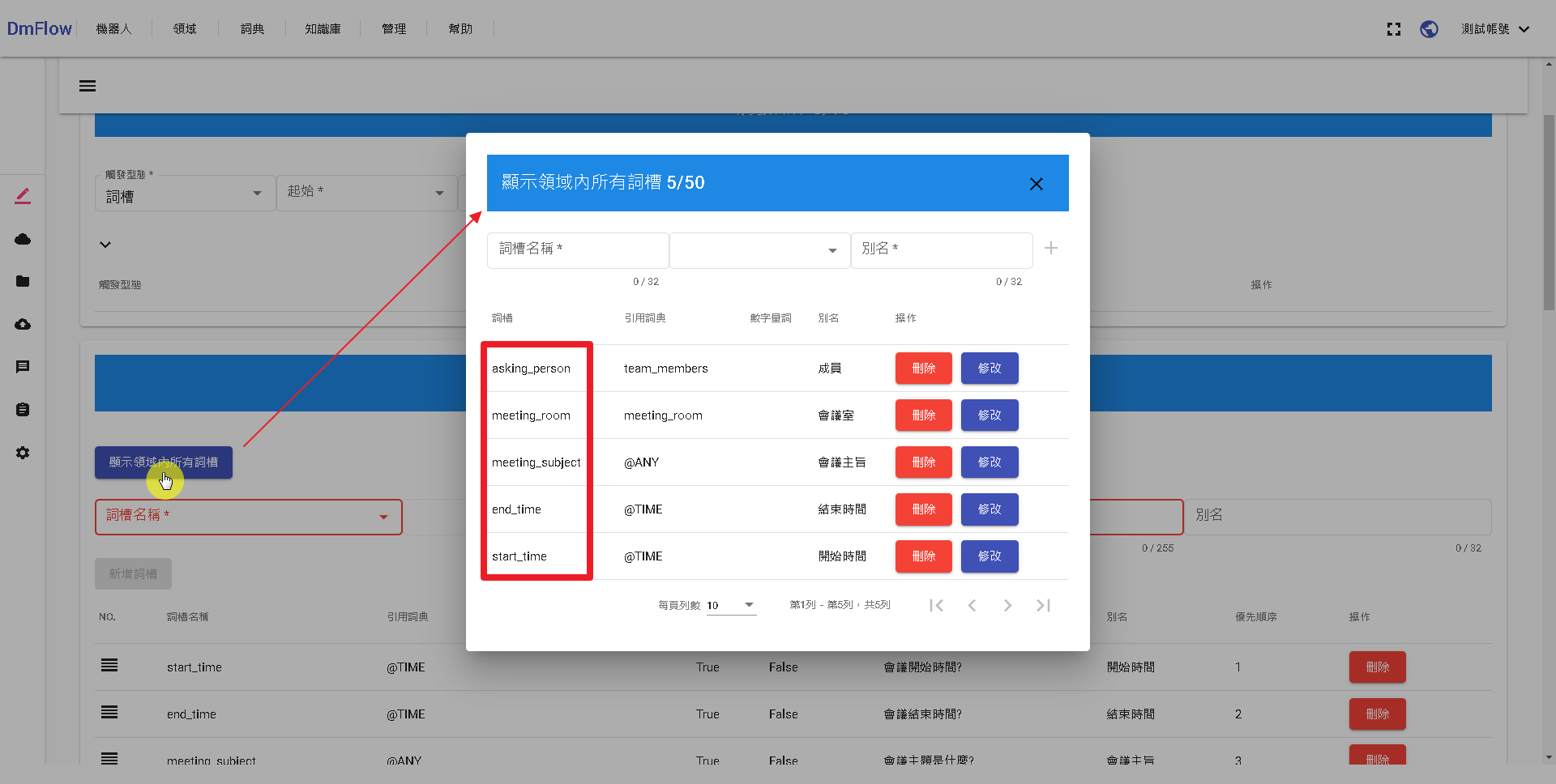Grab reorder handle of start_time row

click(109, 665)
